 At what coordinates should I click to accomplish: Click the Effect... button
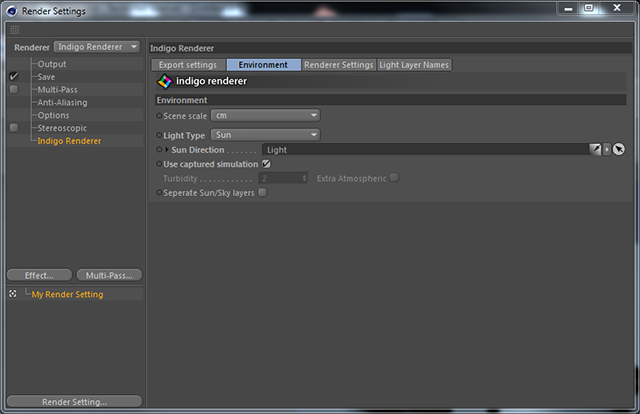(39, 275)
